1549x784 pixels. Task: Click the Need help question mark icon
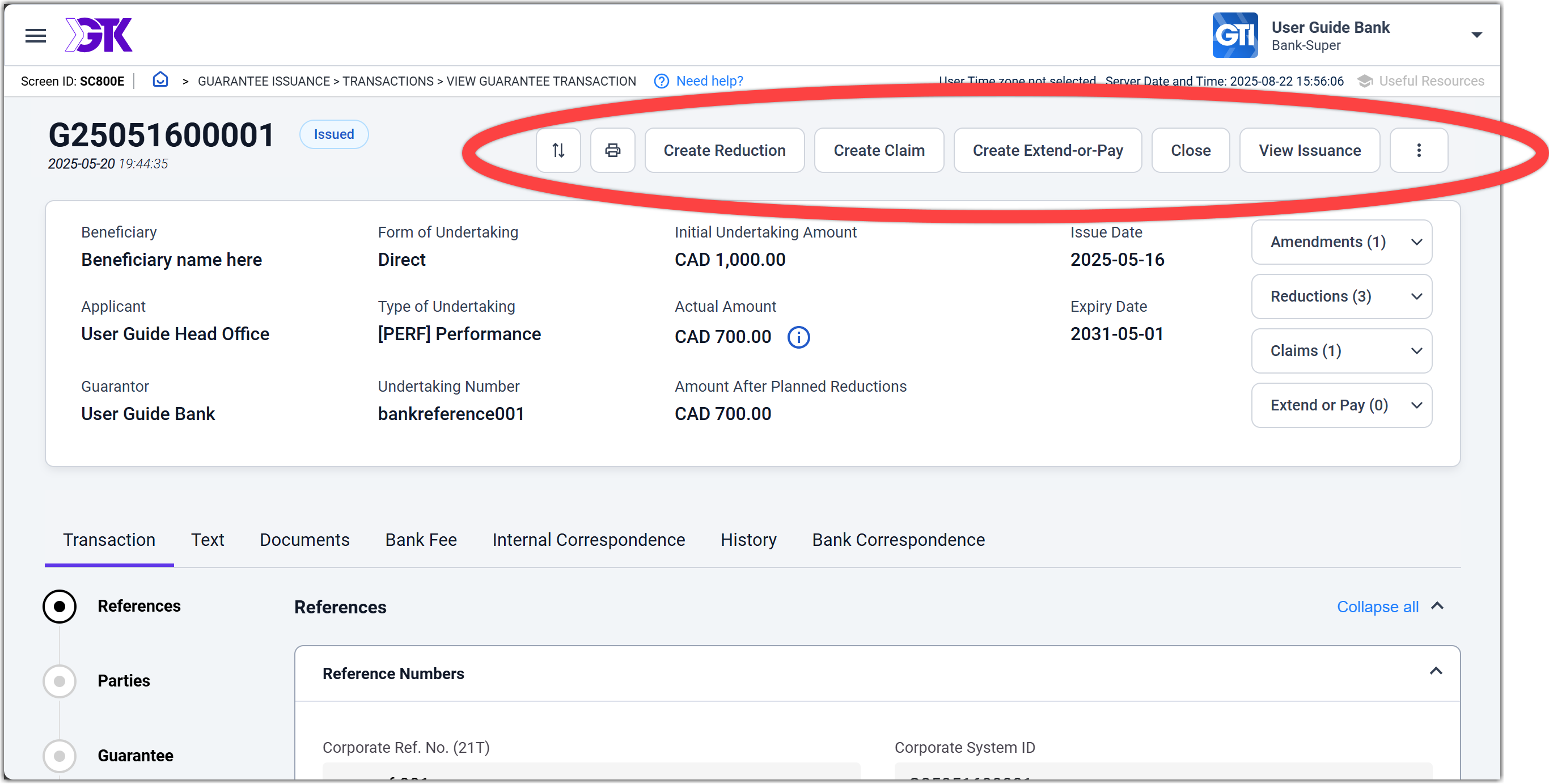(662, 81)
